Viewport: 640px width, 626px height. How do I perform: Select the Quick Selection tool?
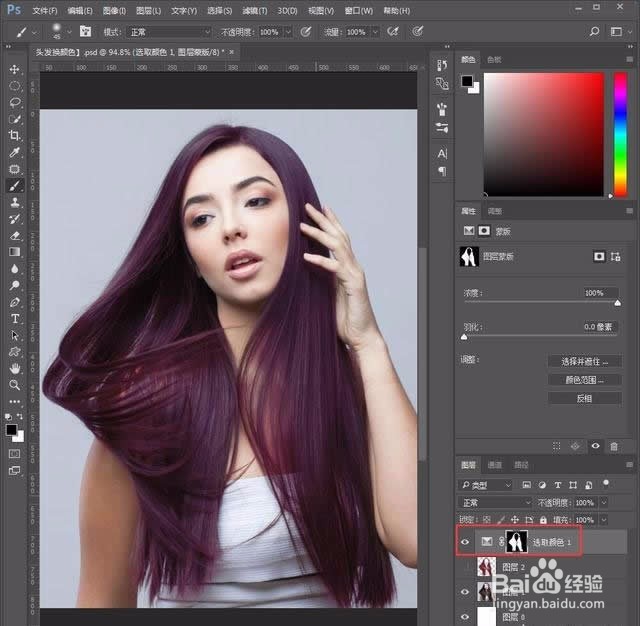coord(15,119)
